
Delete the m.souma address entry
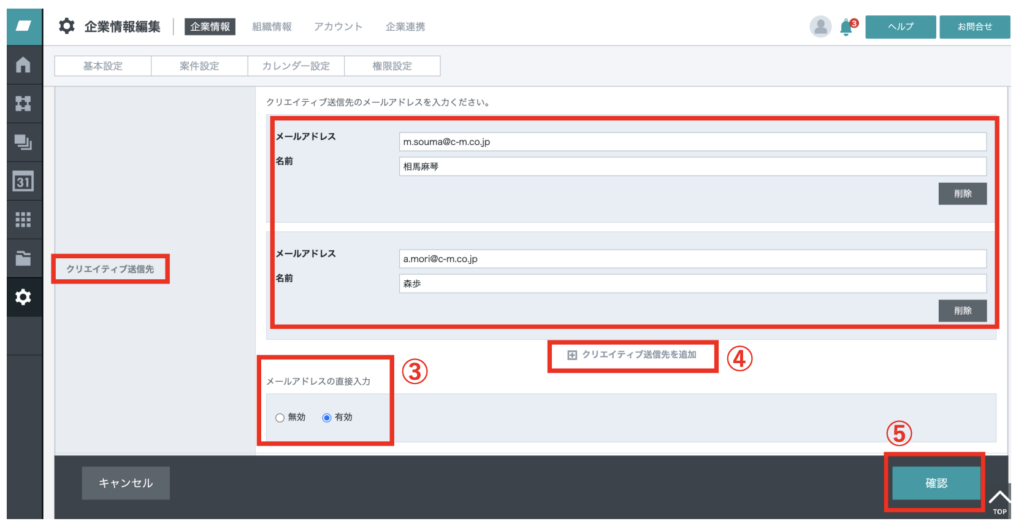click(963, 194)
